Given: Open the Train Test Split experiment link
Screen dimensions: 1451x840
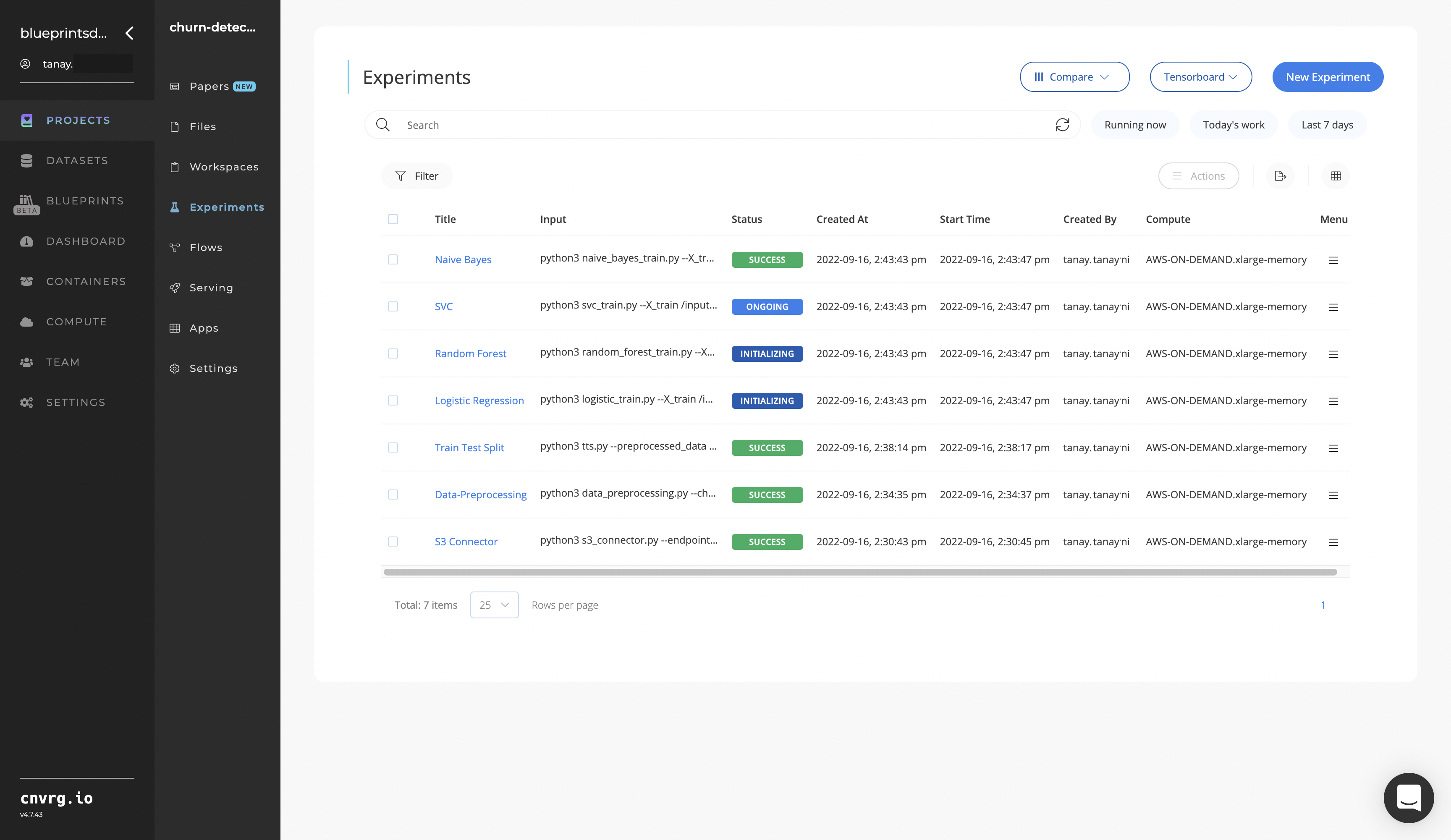Looking at the screenshot, I should (x=469, y=448).
